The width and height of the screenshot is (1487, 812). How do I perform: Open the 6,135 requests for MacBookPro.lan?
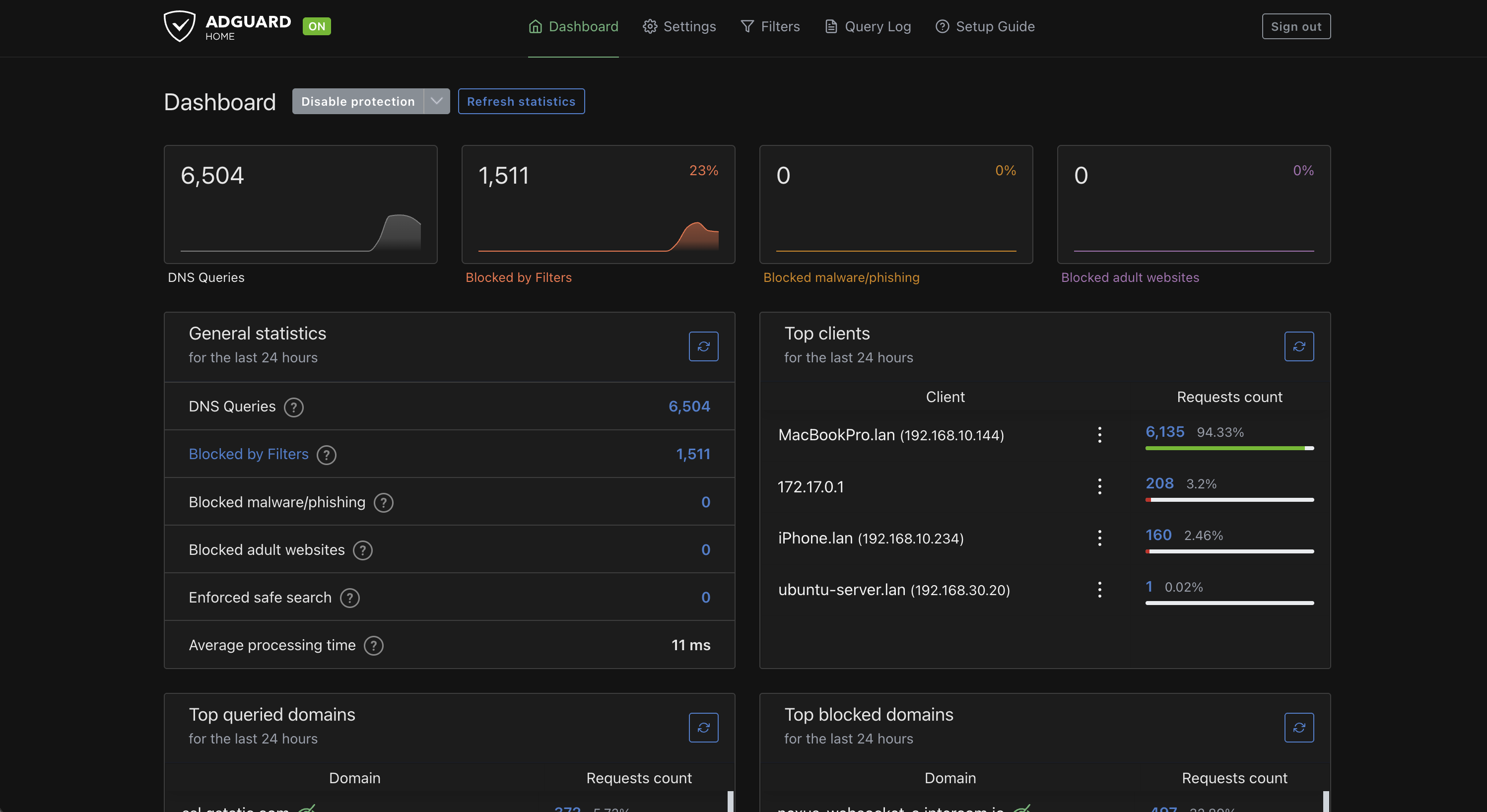click(1164, 432)
